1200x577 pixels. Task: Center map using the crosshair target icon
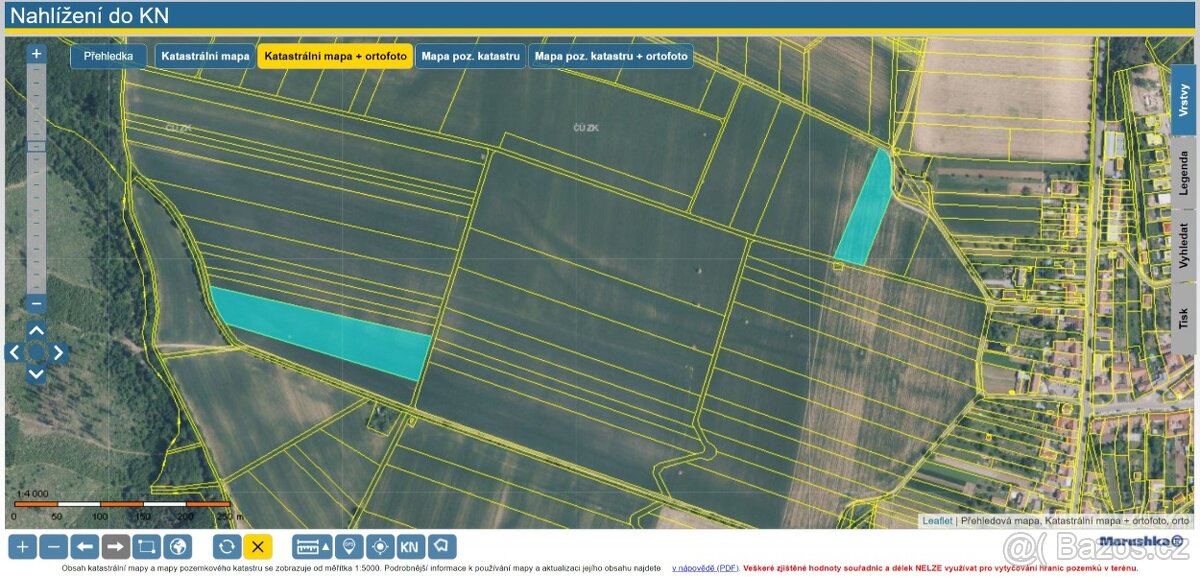[x=379, y=546]
